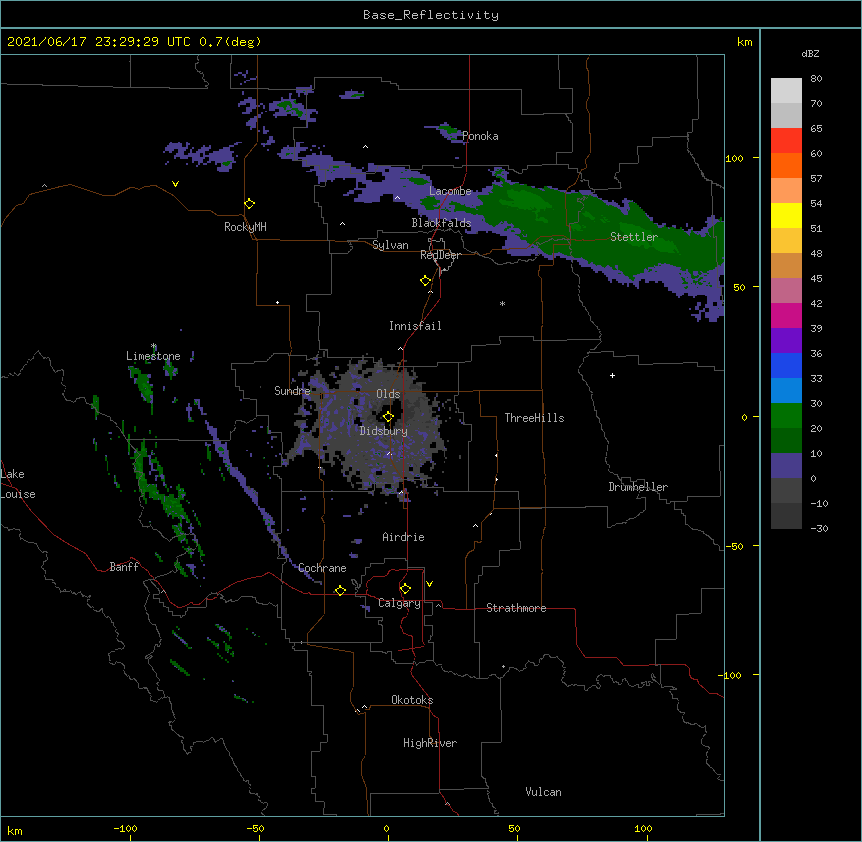
Task: Click the Ponoka city label
Action: 480,136
